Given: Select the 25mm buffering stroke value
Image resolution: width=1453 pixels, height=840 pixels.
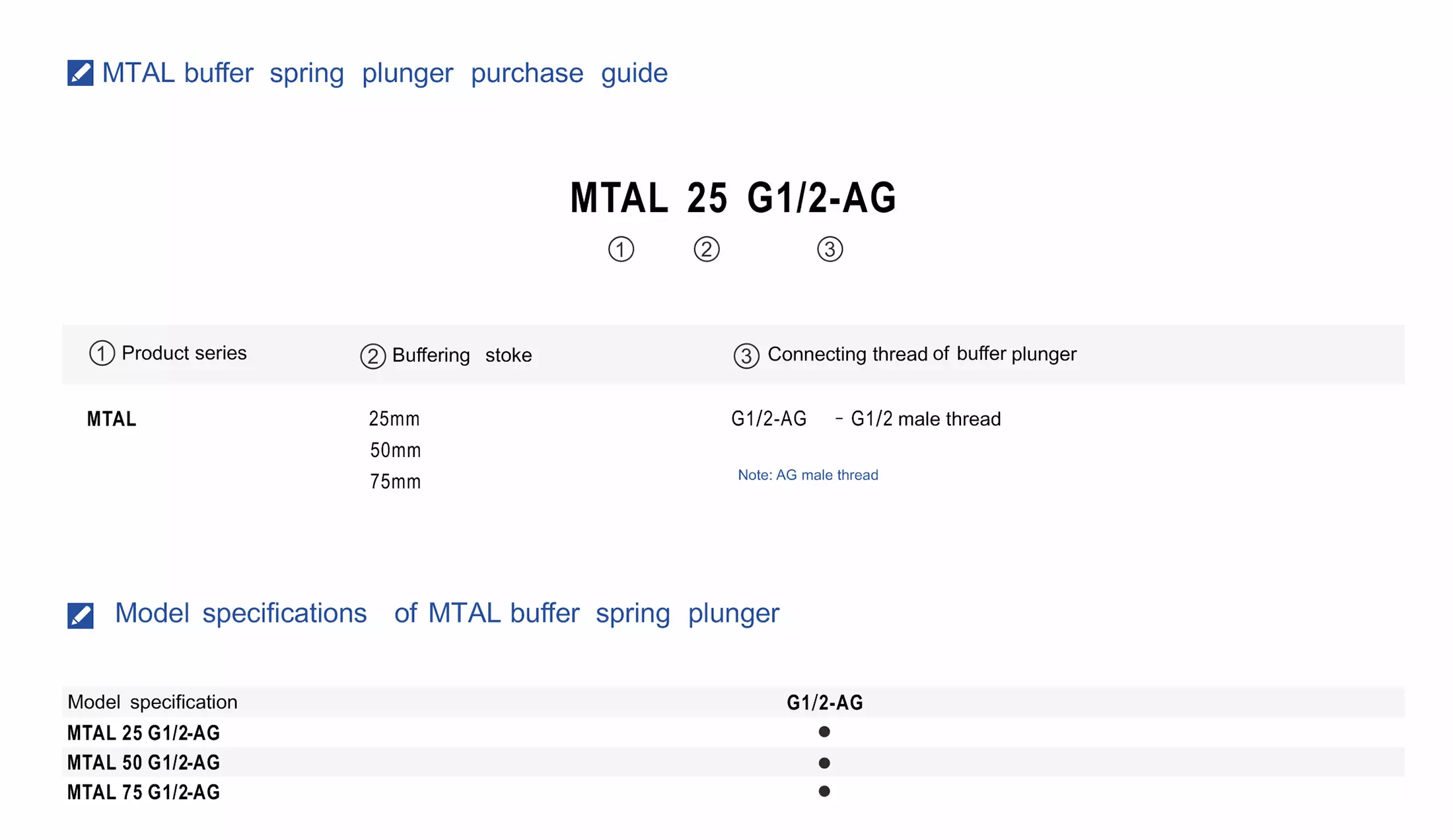Looking at the screenshot, I should [x=394, y=419].
